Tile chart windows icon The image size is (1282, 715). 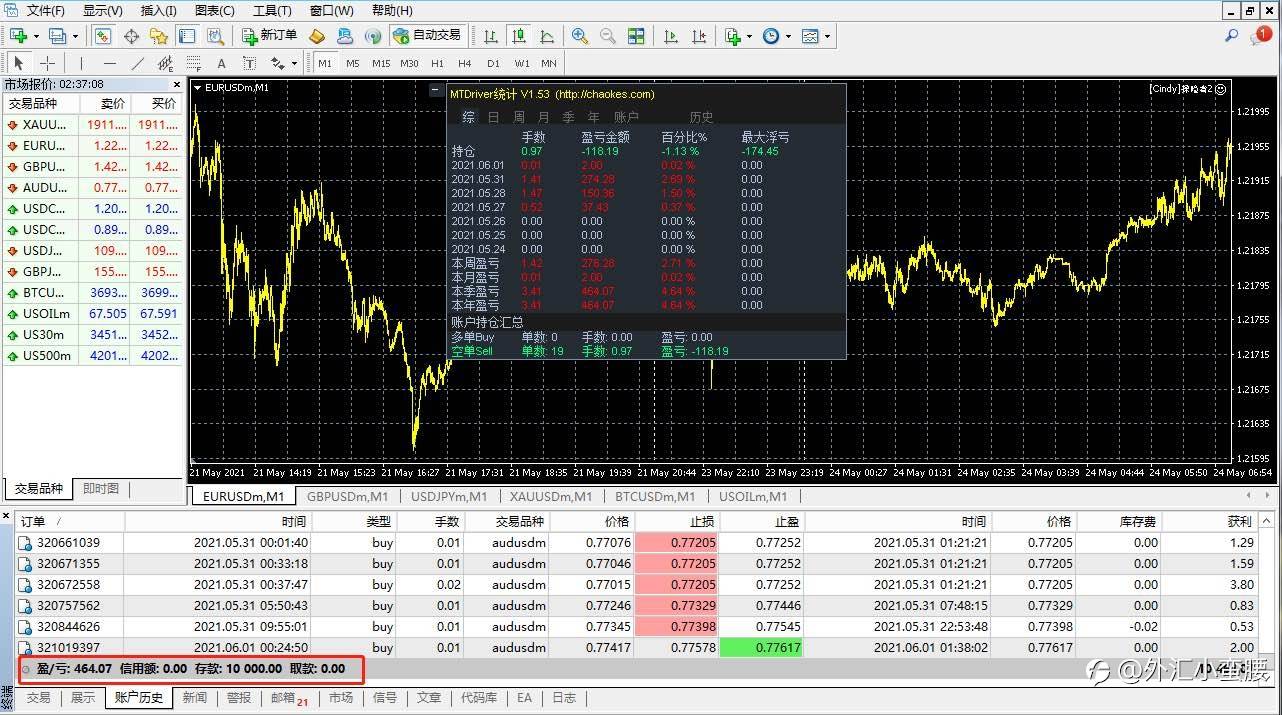(x=636, y=36)
